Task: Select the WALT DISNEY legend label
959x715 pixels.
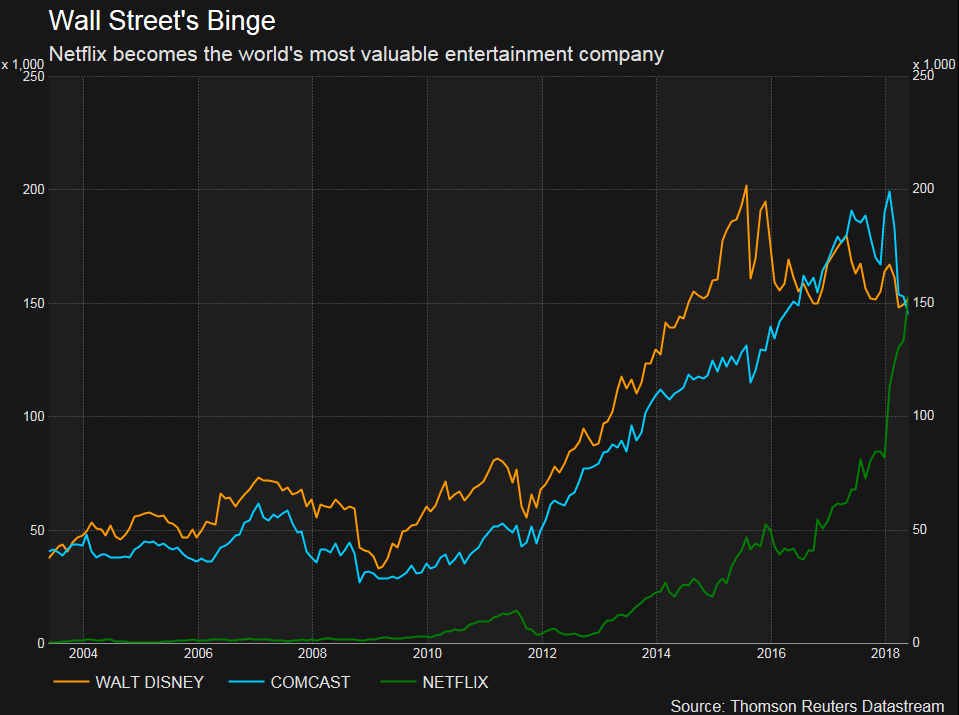Action: coord(149,682)
